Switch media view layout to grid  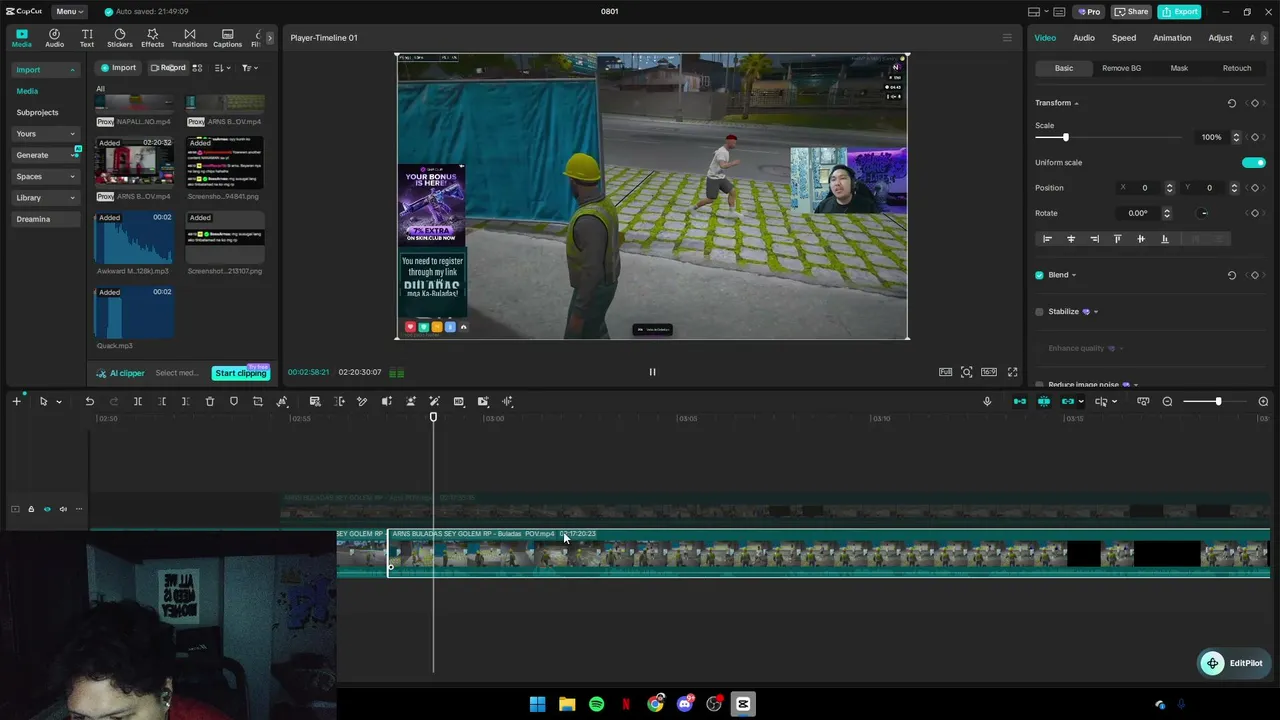[x=197, y=68]
